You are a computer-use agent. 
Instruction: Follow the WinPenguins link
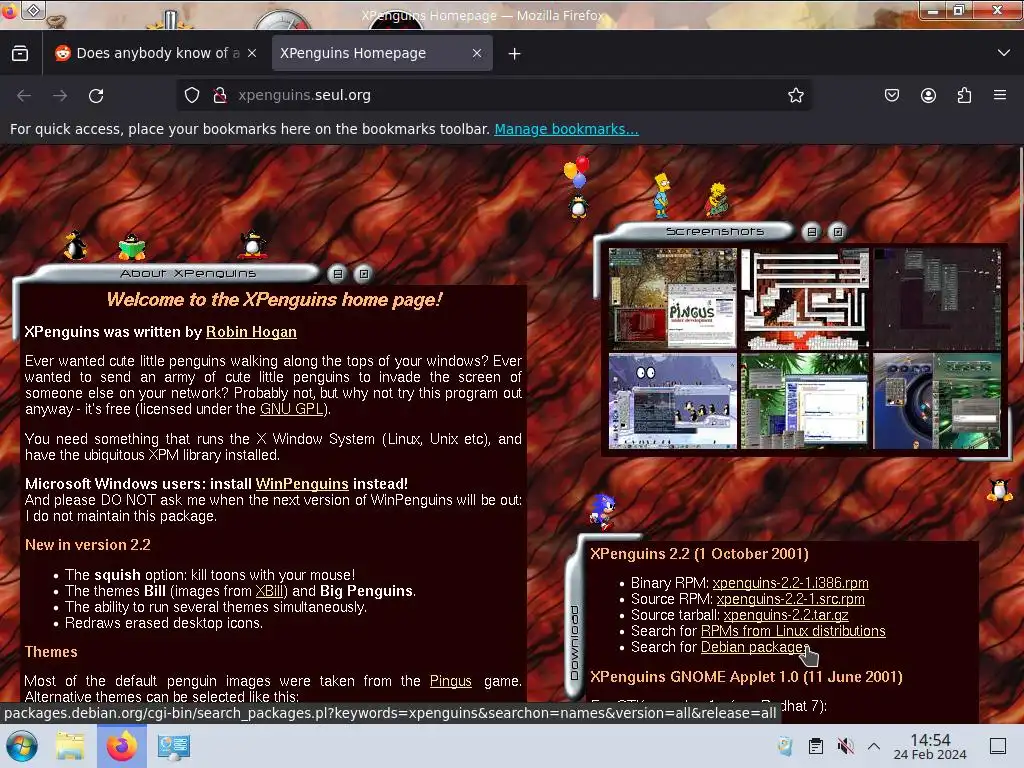click(302, 484)
